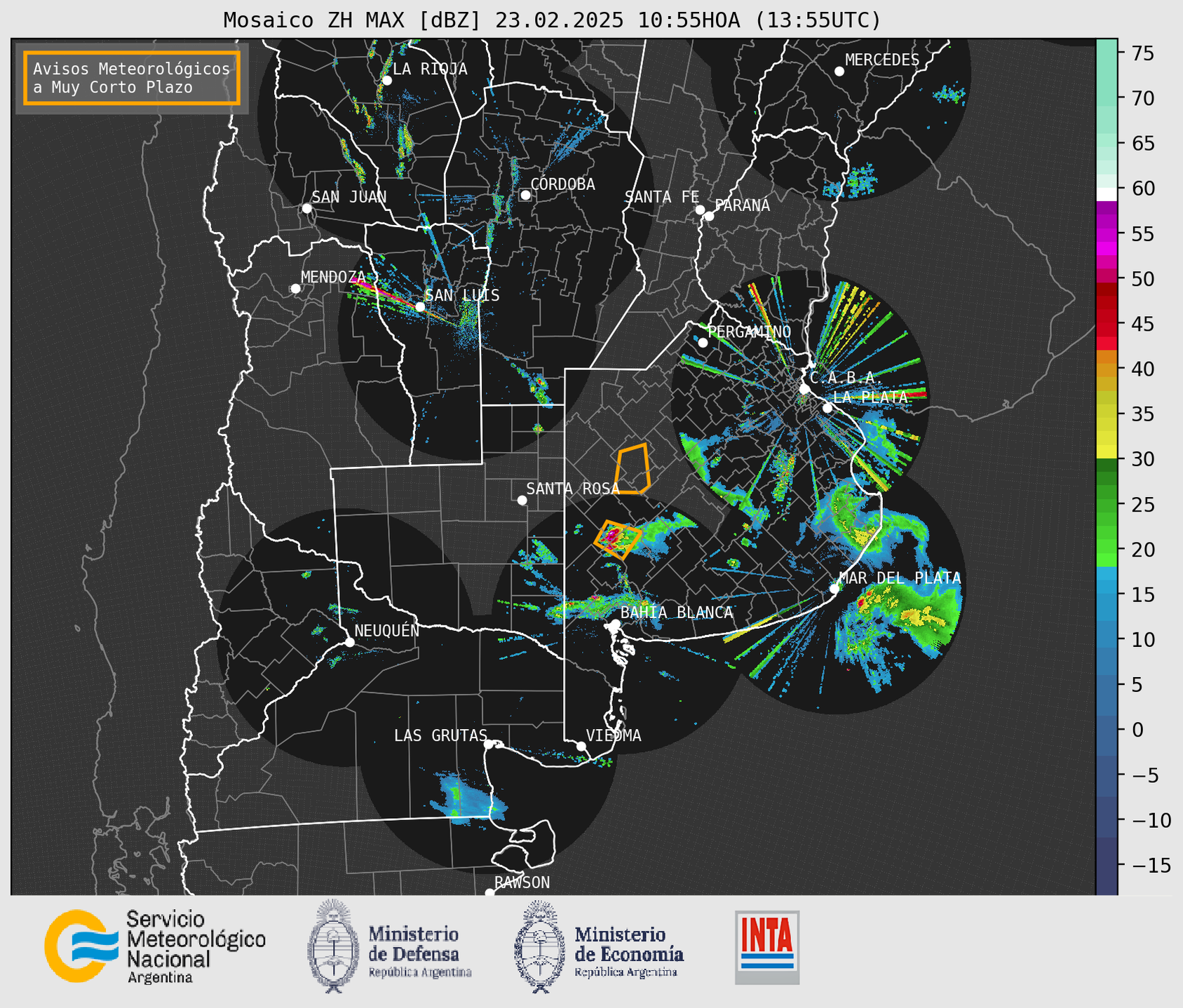Click the MAR DEL PLATA city label
Screen dimensions: 1183x1008
pyautogui.click(x=900, y=578)
